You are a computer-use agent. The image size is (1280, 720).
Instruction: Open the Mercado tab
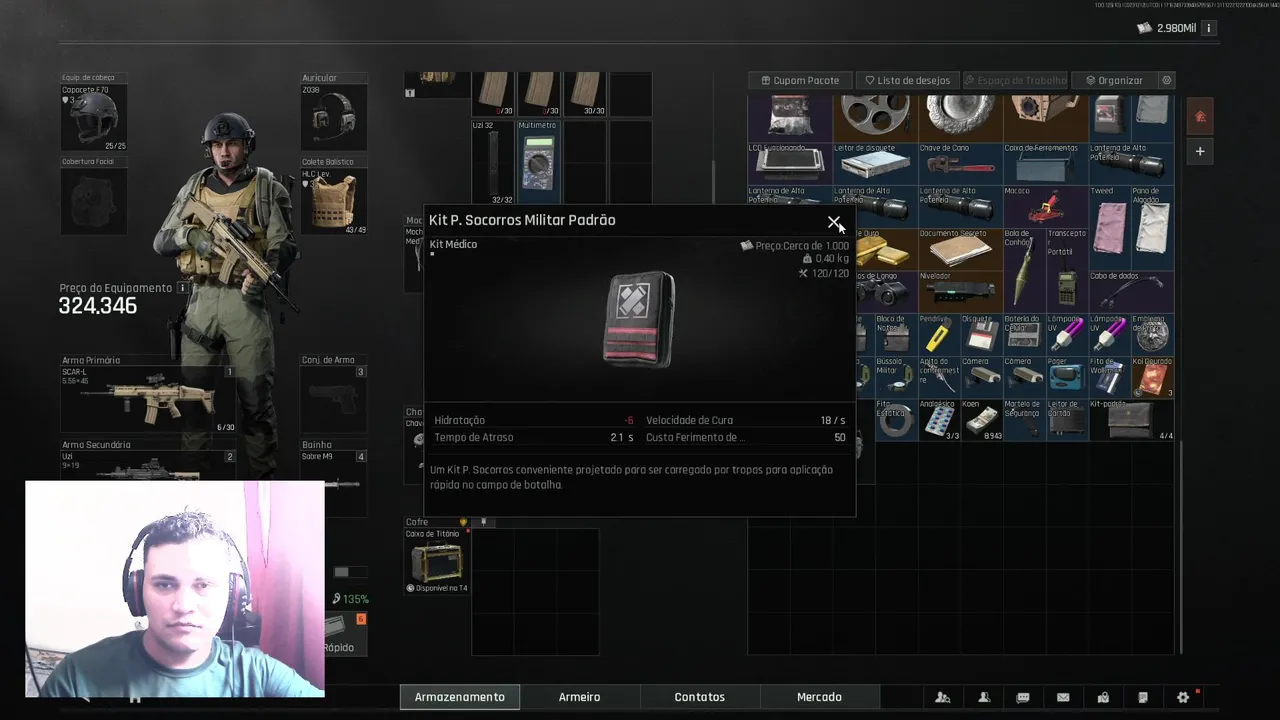tap(819, 697)
